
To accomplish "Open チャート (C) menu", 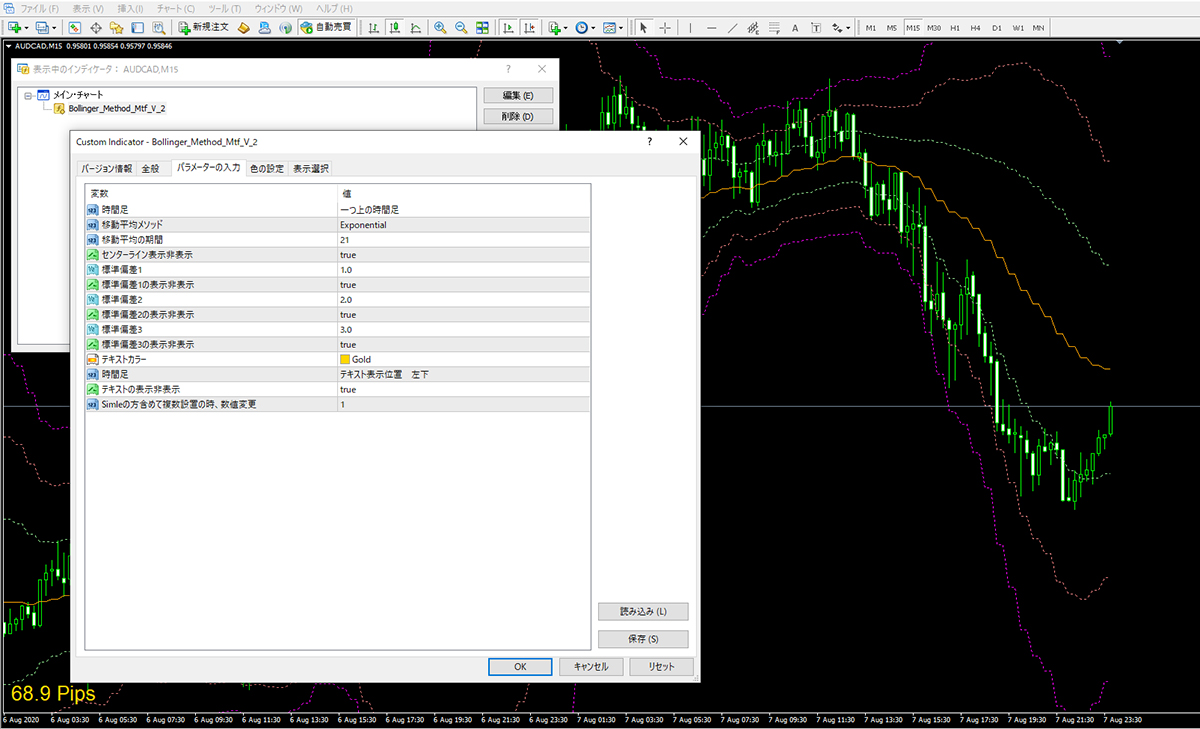I will tap(176, 8).
